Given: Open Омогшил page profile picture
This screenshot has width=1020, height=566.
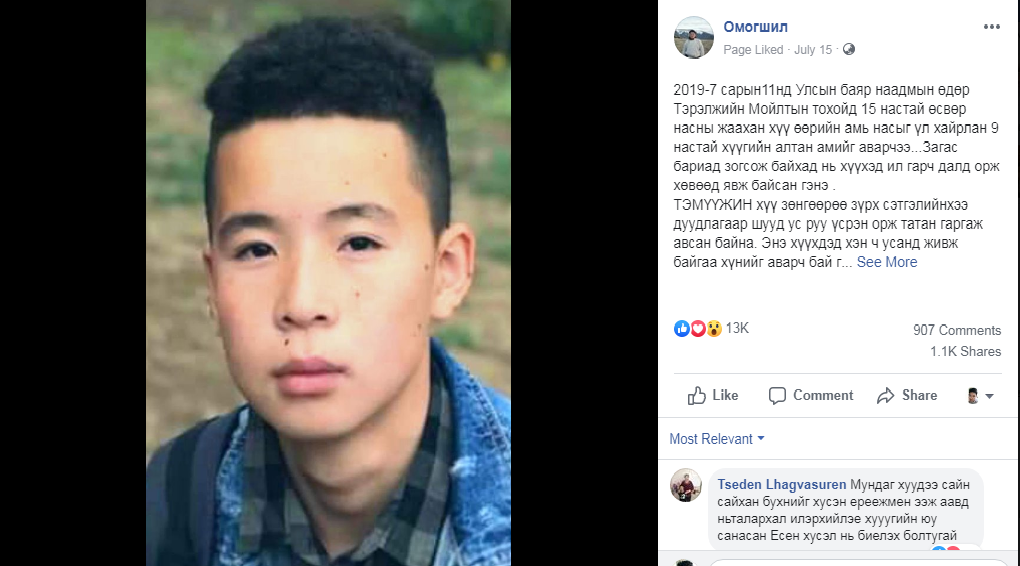Looking at the screenshot, I should [693, 38].
